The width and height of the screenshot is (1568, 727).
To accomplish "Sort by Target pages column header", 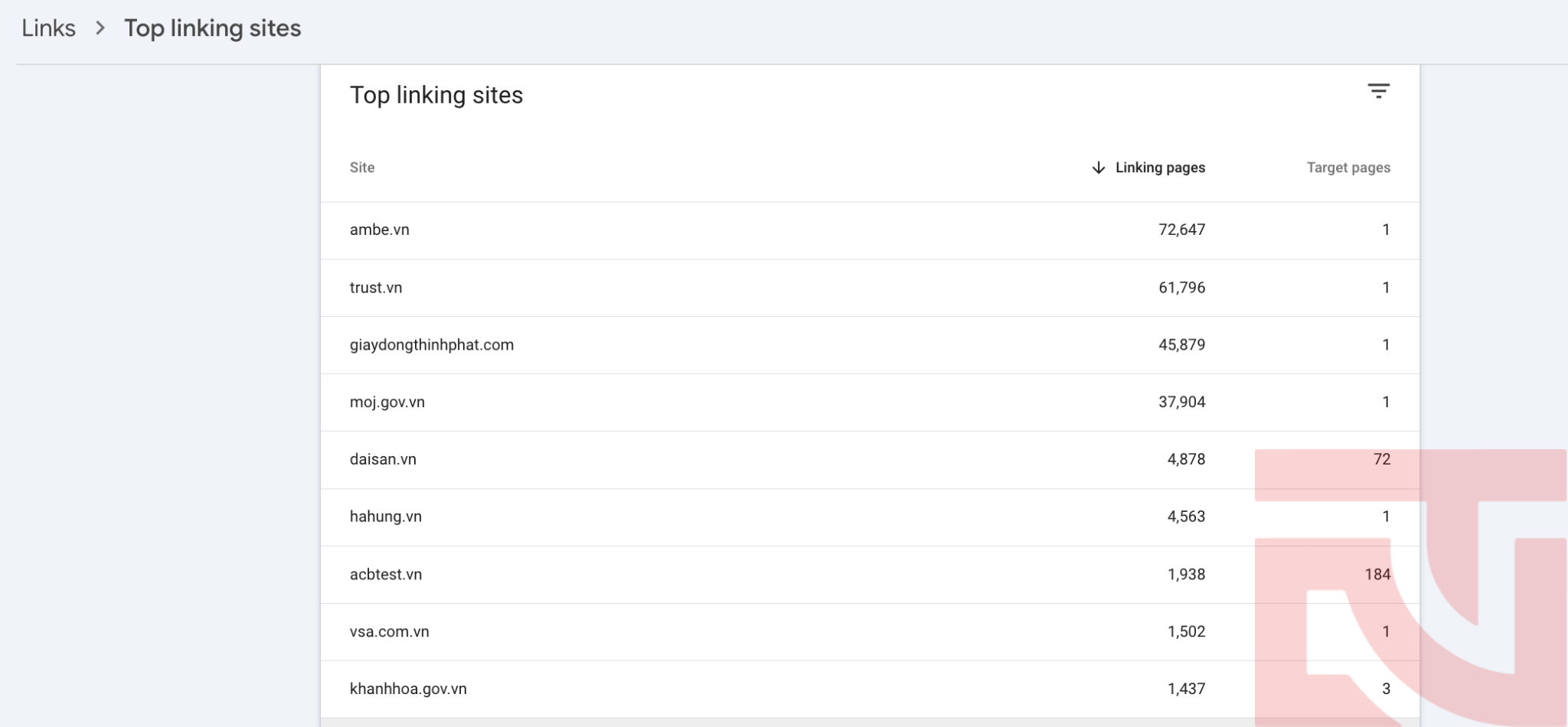I will pos(1348,168).
